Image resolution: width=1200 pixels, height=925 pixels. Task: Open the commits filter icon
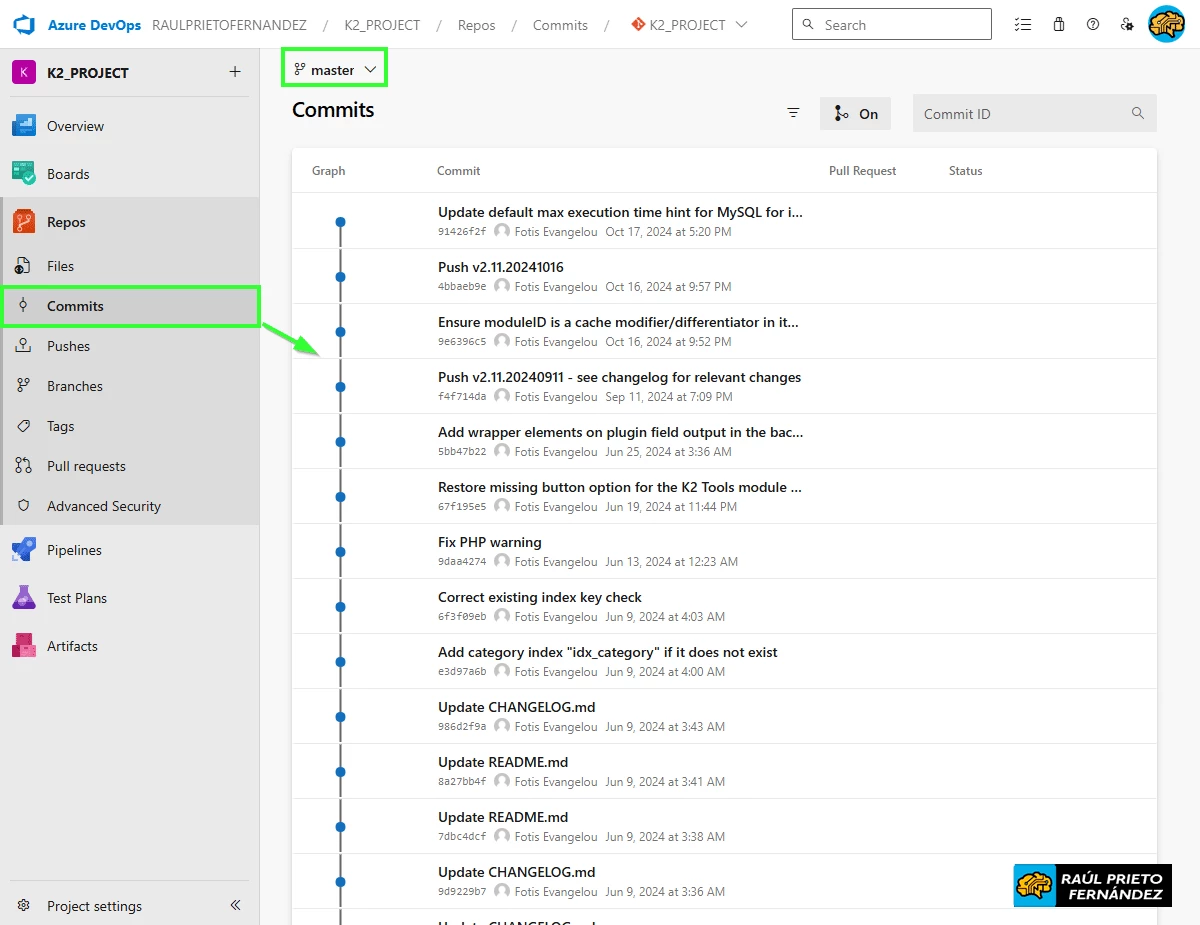tap(793, 113)
